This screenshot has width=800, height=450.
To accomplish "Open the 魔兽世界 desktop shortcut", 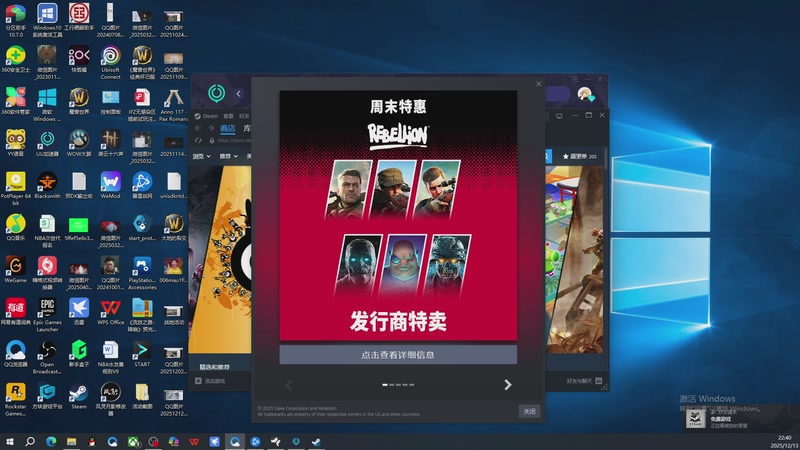I will pyautogui.click(x=79, y=101).
